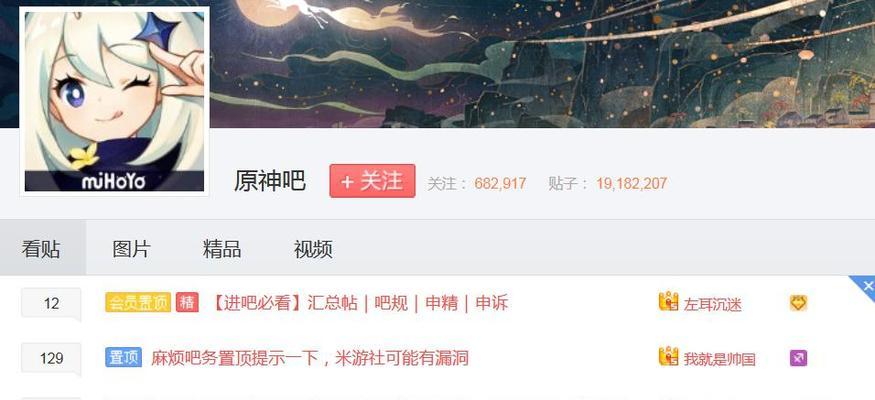Open the 精品 tab
The image size is (875, 400).
222,249
